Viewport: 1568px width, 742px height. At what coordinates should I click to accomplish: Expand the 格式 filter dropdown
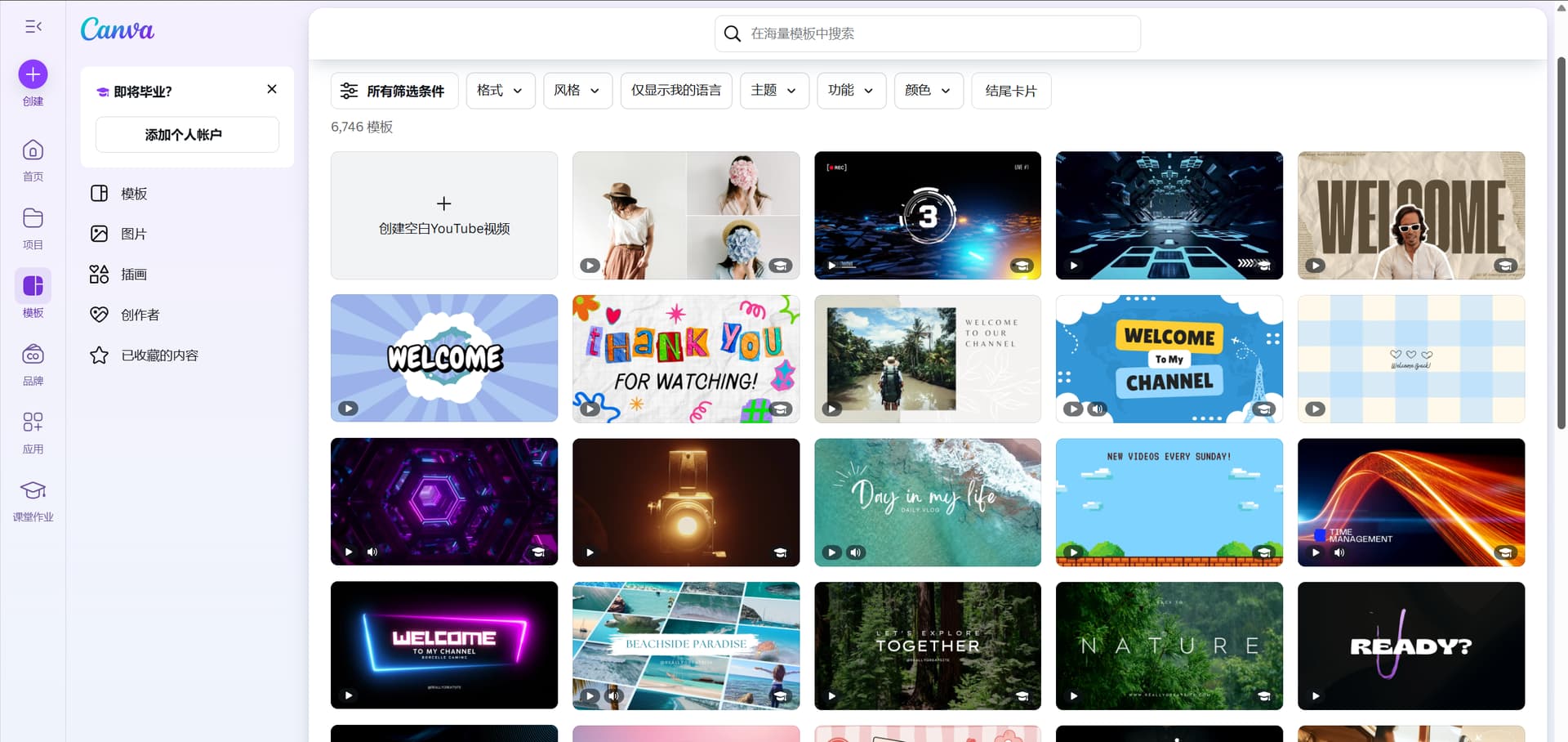501,91
